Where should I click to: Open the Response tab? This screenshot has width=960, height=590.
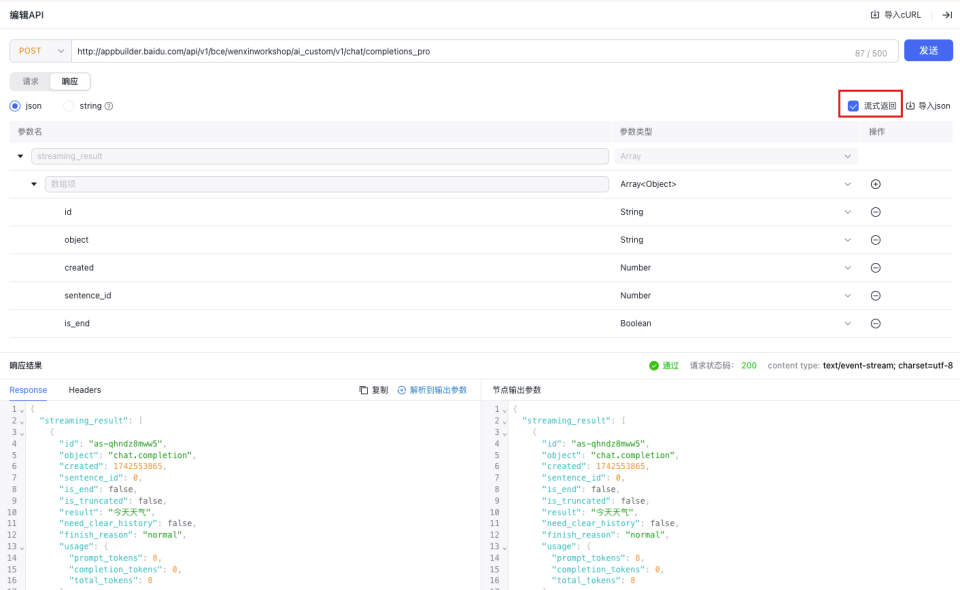coord(28,390)
